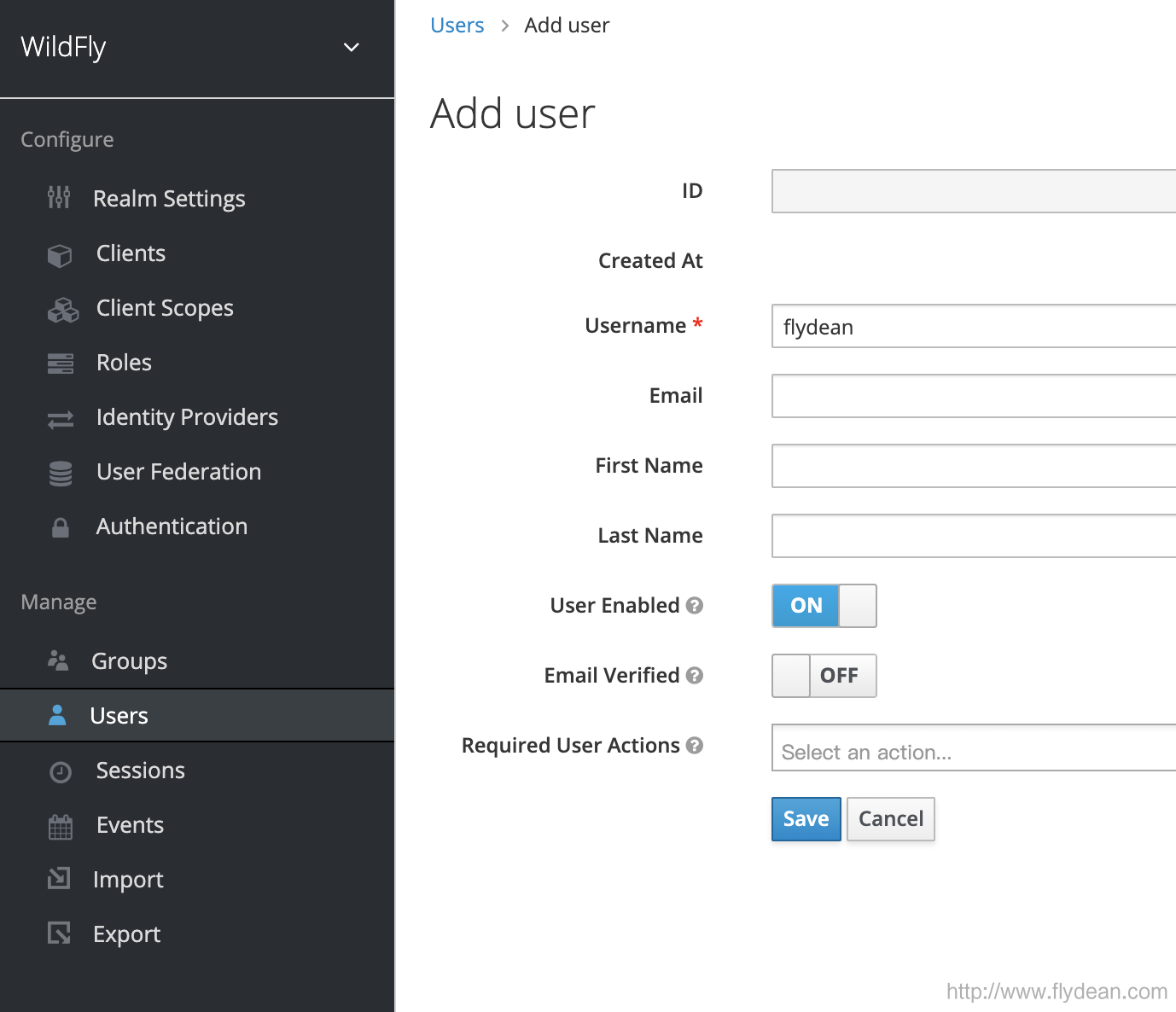Click the Events calendar icon
Screen dimensions: 1176x1012
coord(61,826)
